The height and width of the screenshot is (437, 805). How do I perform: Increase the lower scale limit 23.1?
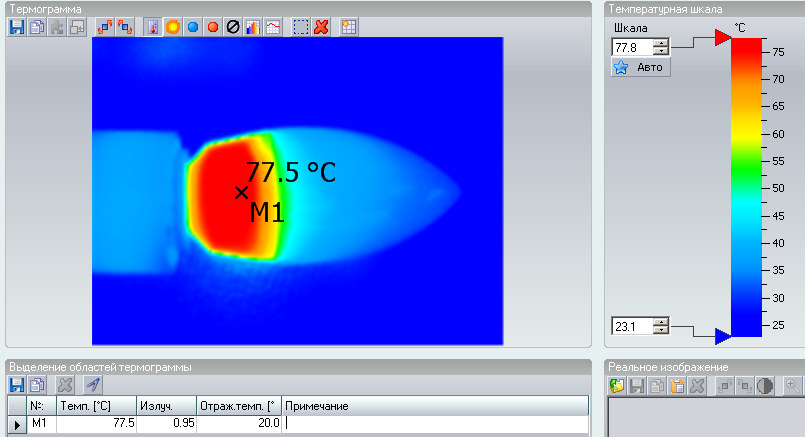click(661, 322)
